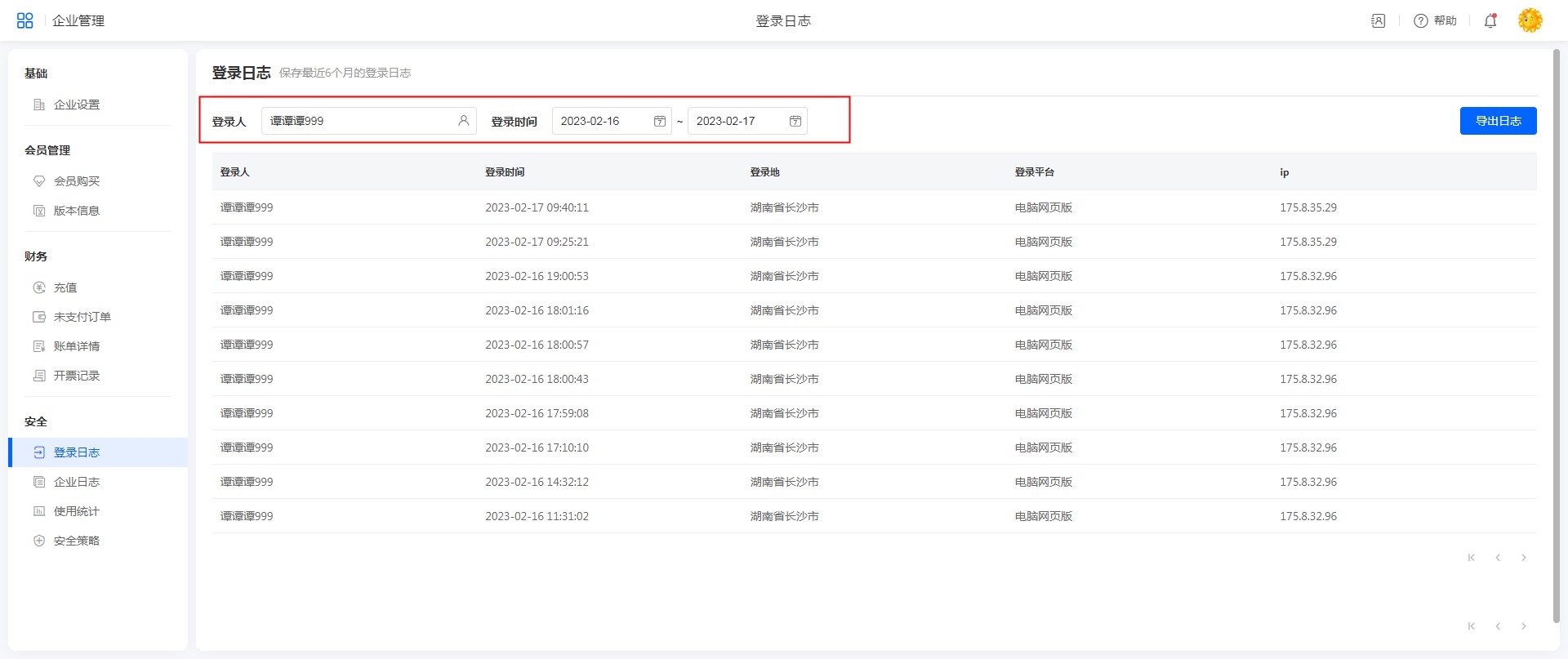Click the user avatar in header
Screen dimensions: 1568x659
click(1530, 20)
